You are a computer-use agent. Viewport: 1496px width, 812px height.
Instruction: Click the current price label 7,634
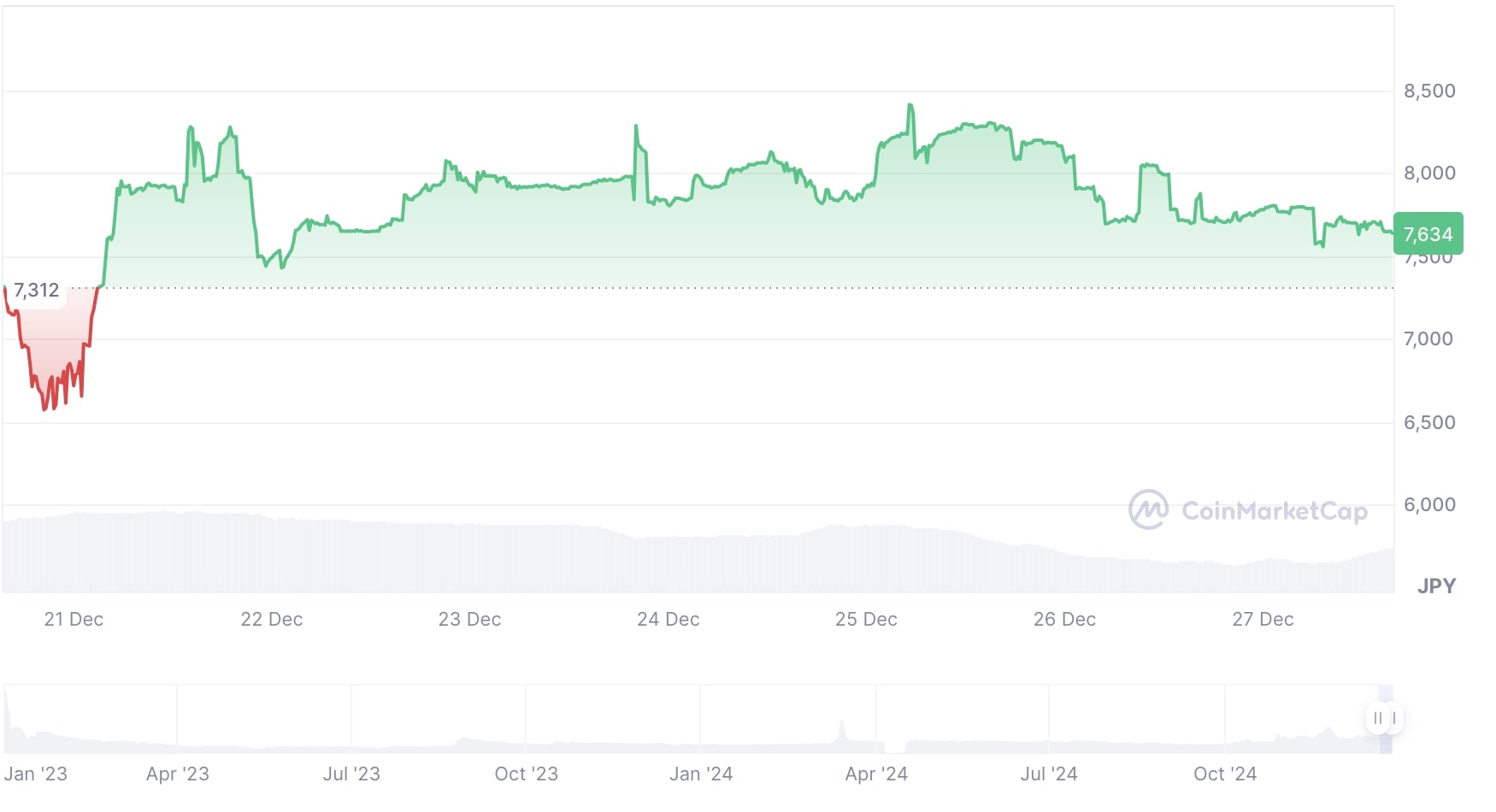click(x=1428, y=234)
